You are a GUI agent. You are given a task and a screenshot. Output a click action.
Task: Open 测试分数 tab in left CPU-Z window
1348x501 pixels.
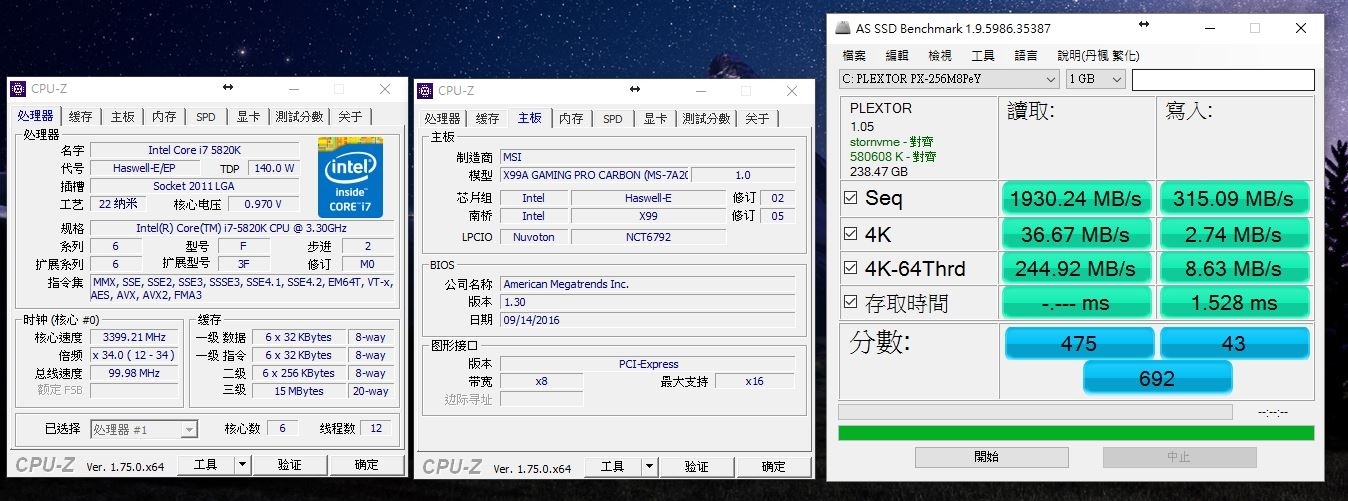point(299,117)
